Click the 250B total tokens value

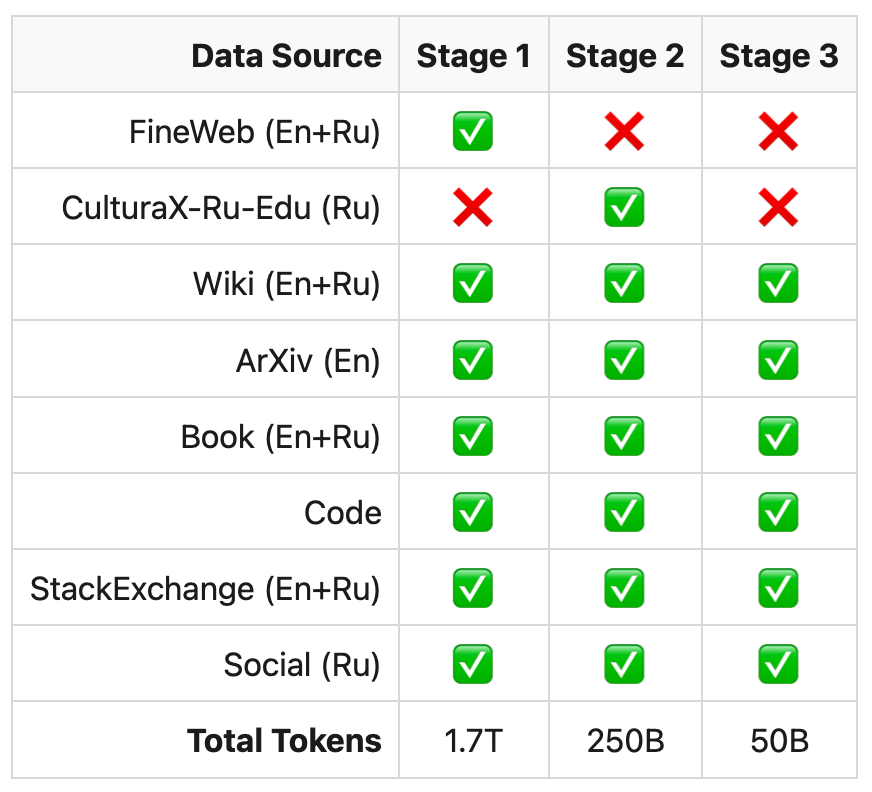[x=625, y=741]
